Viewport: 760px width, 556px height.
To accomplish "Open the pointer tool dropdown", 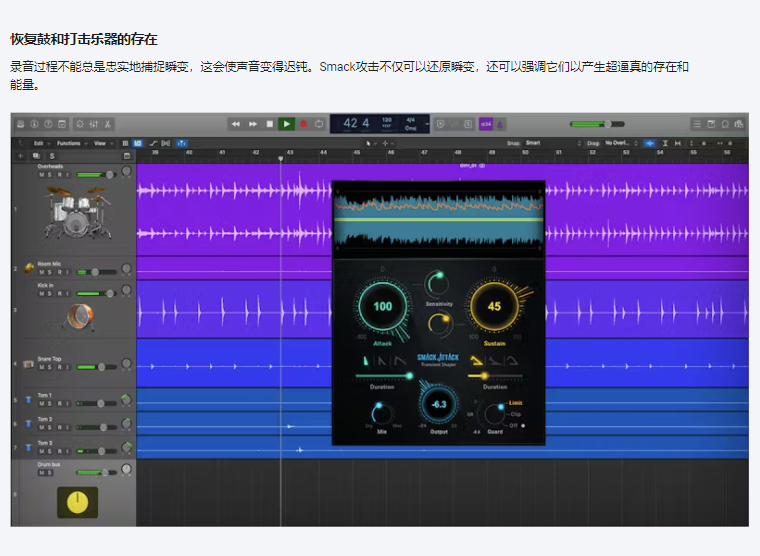I will (371, 143).
